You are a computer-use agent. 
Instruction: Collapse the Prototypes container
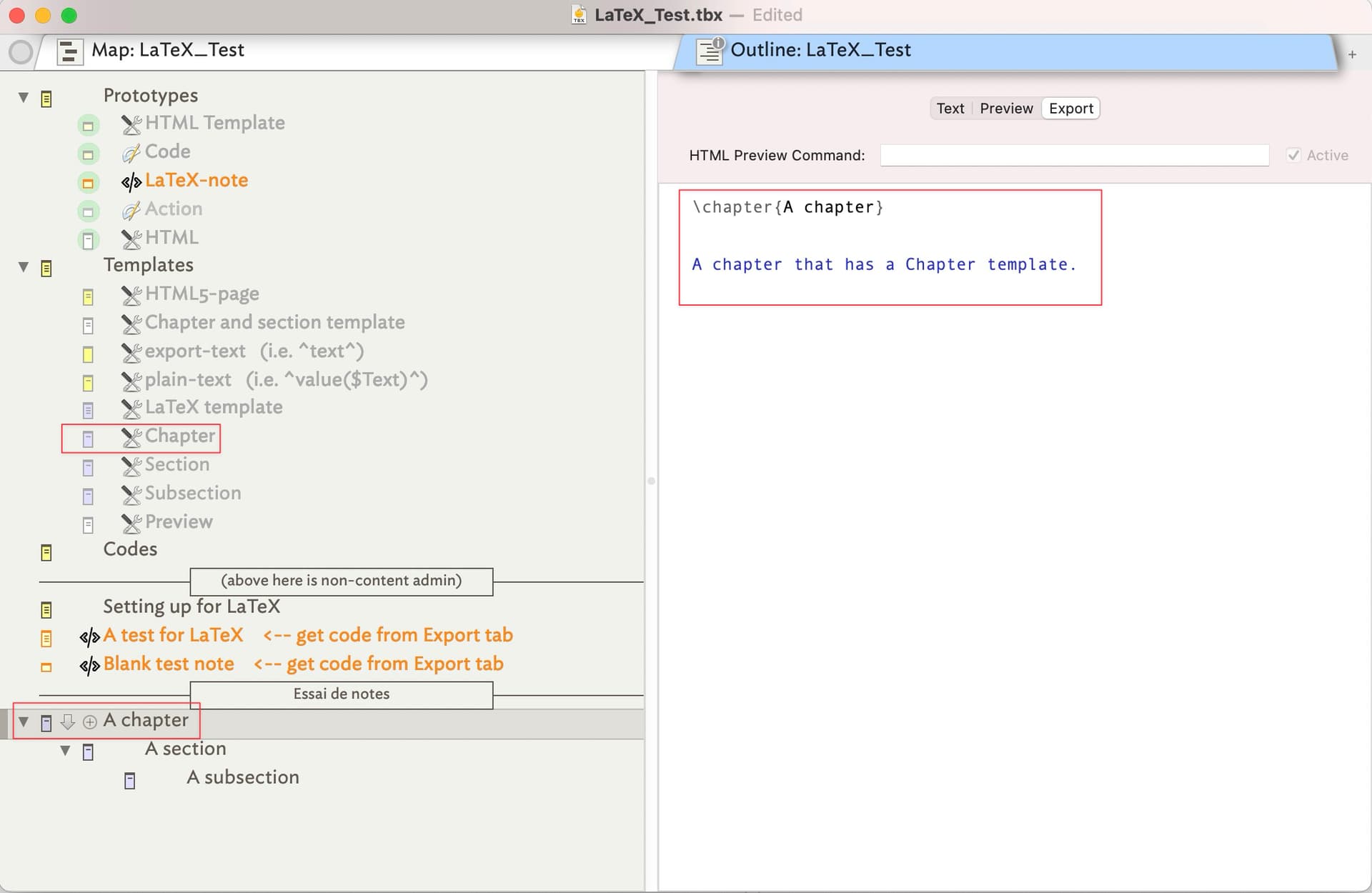click(24, 97)
